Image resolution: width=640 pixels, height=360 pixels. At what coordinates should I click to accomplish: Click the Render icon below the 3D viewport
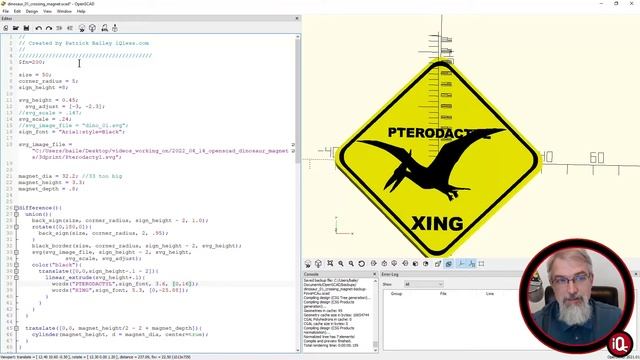318,264
